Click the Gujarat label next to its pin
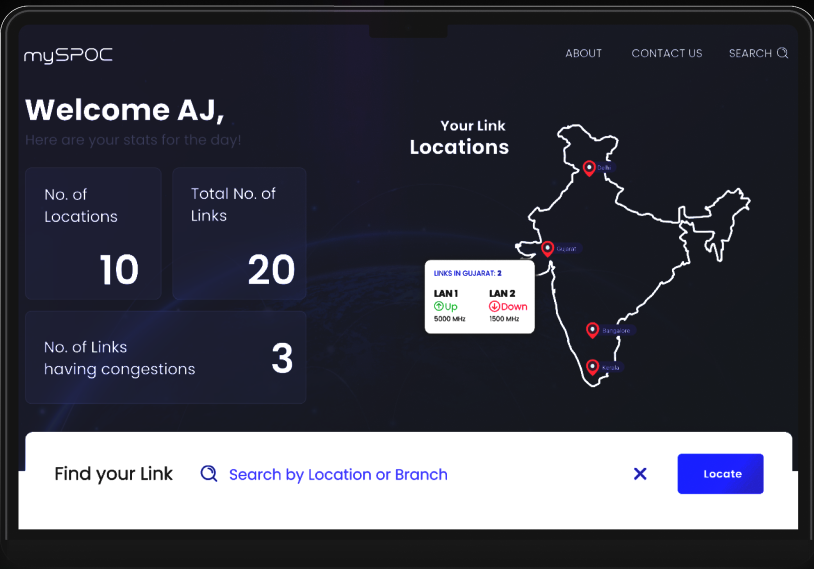814x569 pixels. point(567,249)
